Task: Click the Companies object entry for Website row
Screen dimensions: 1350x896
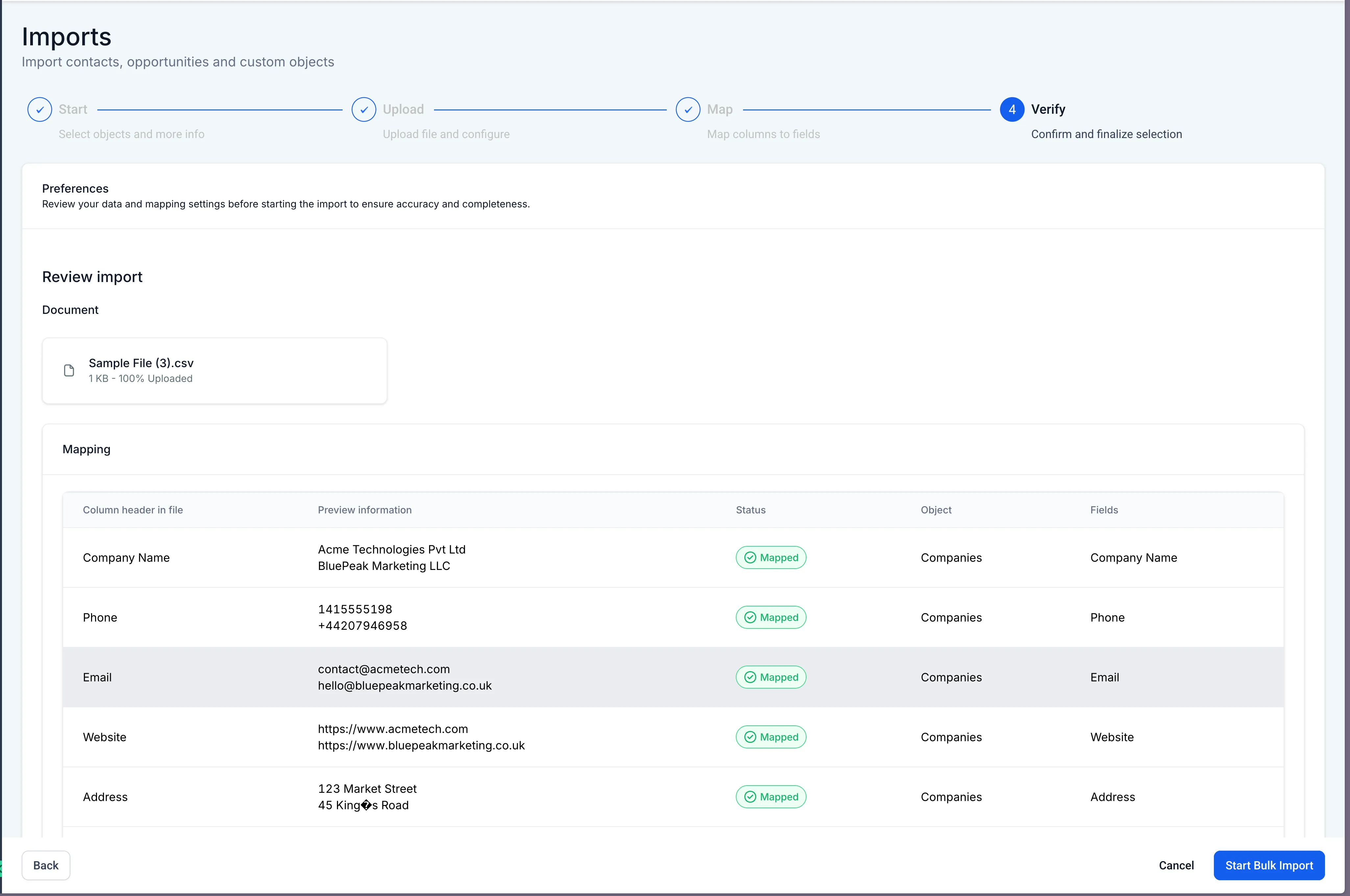Action: click(x=951, y=737)
